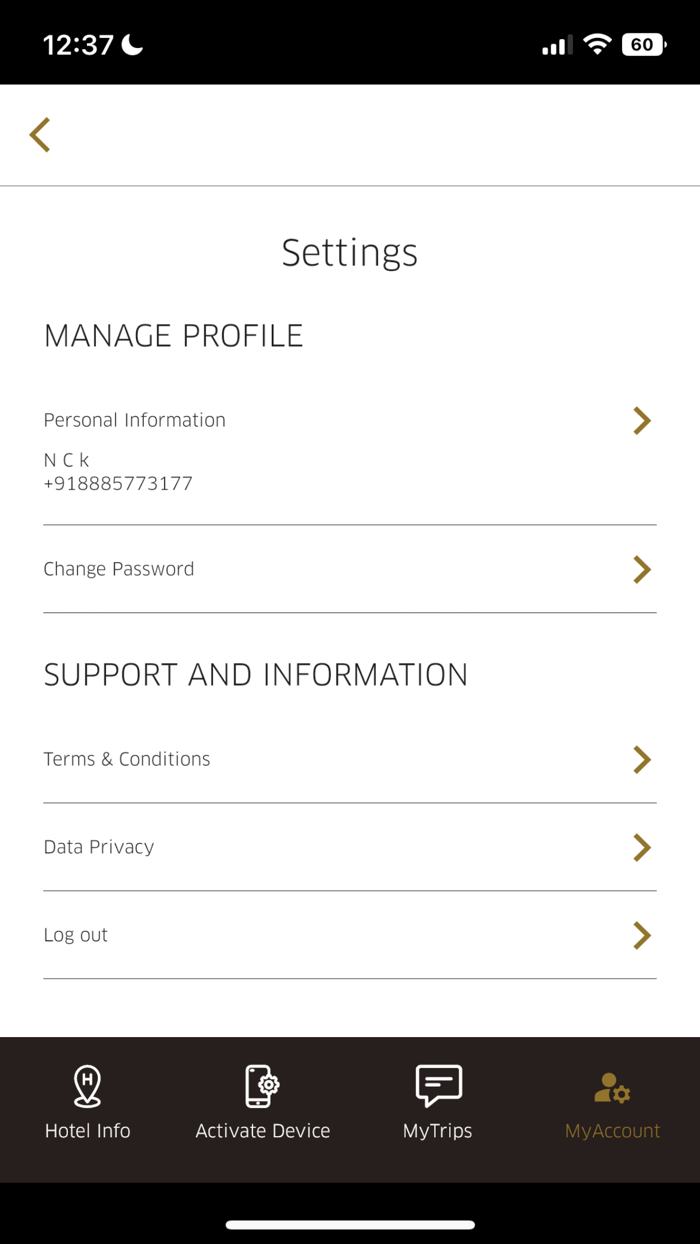Image resolution: width=700 pixels, height=1244 pixels.
Task: Switch to the MyTrips tab label
Action: pos(438,1131)
